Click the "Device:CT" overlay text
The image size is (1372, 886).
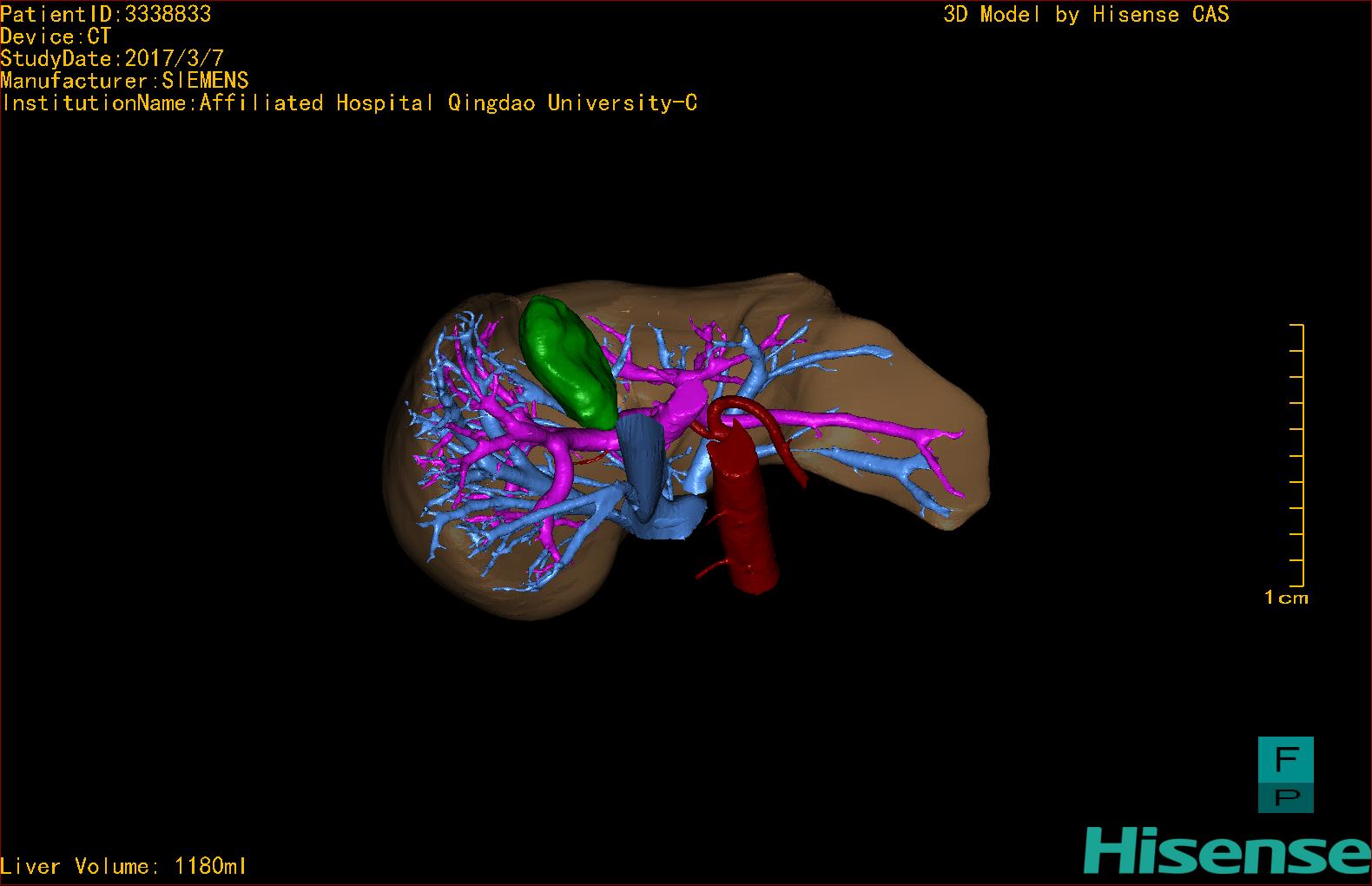(x=56, y=36)
